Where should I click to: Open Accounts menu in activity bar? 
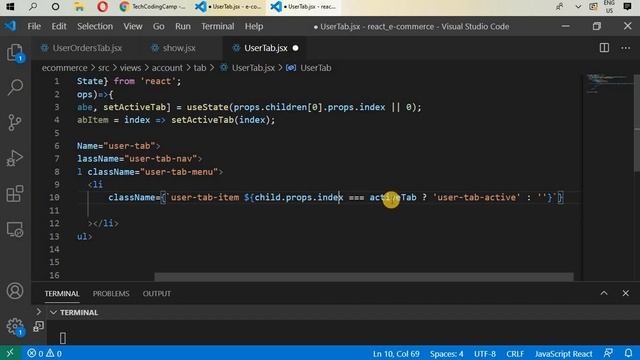tap(15, 291)
